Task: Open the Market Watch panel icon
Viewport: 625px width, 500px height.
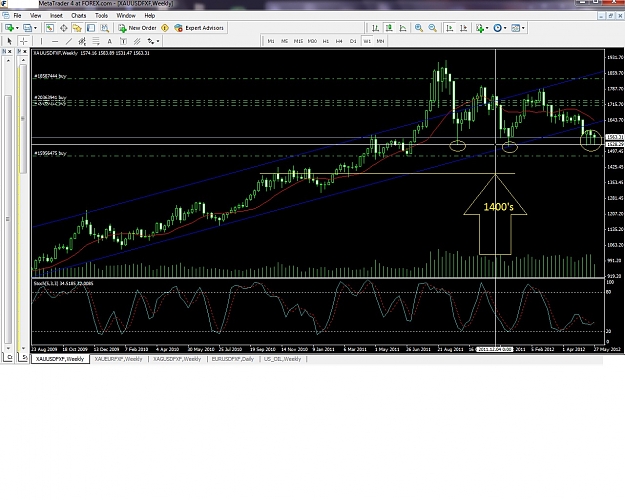Action: (50, 28)
